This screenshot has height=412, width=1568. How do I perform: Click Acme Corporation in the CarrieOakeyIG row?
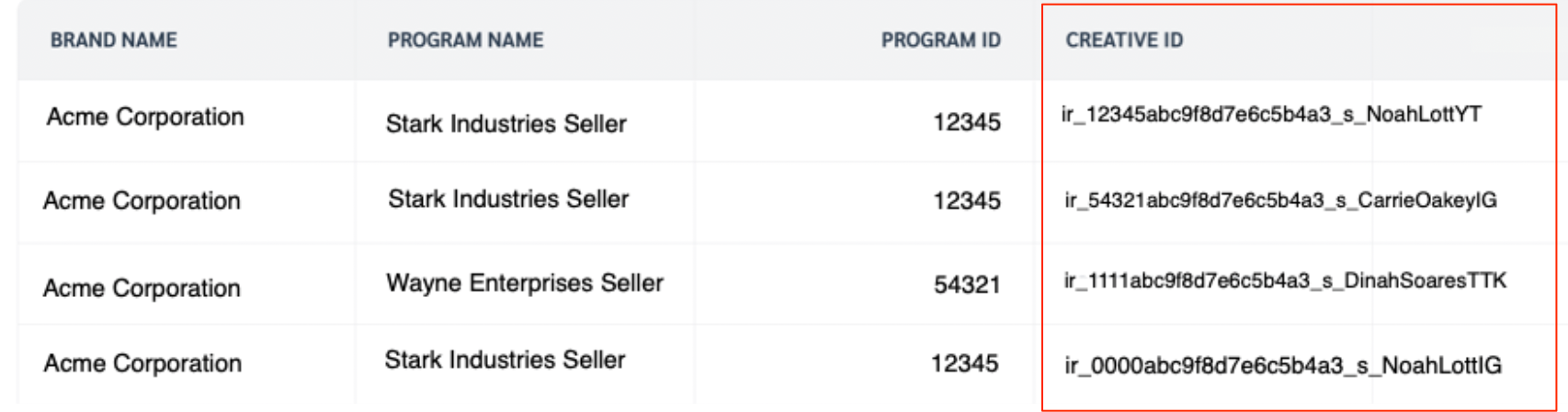(142, 201)
